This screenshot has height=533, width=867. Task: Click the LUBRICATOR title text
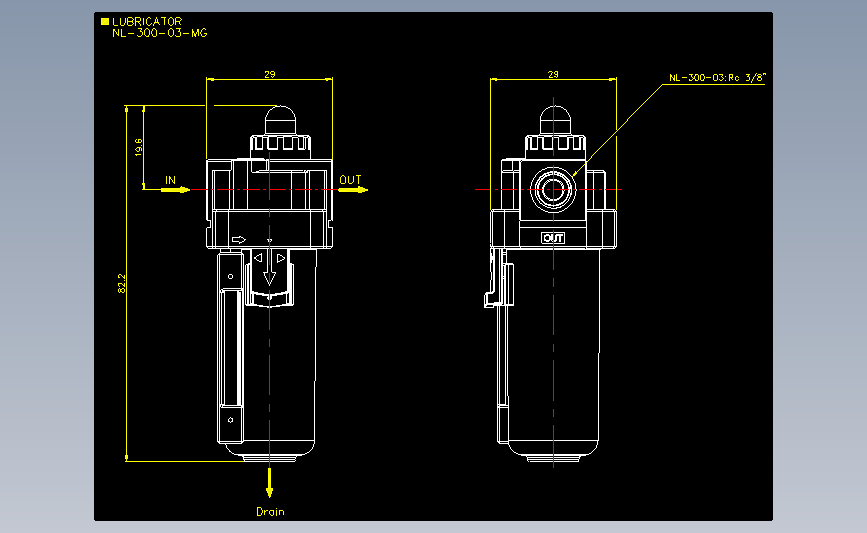[147, 22]
